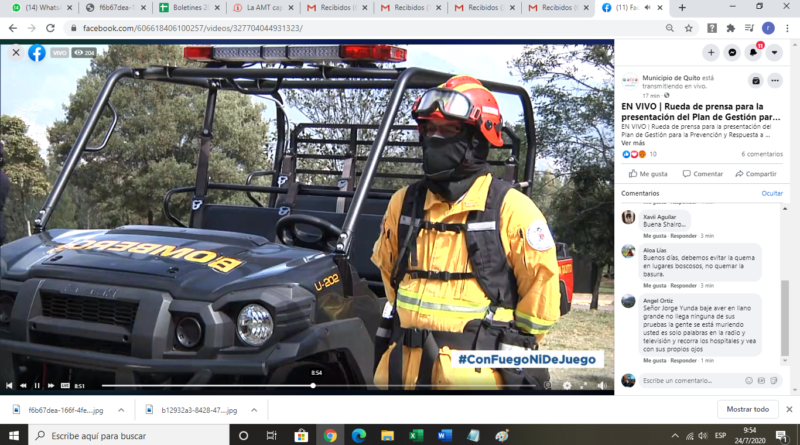Image resolution: width=800 pixels, height=445 pixels.
Task: Switch to the first Recibidos Gmail tab
Action: pos(337,8)
